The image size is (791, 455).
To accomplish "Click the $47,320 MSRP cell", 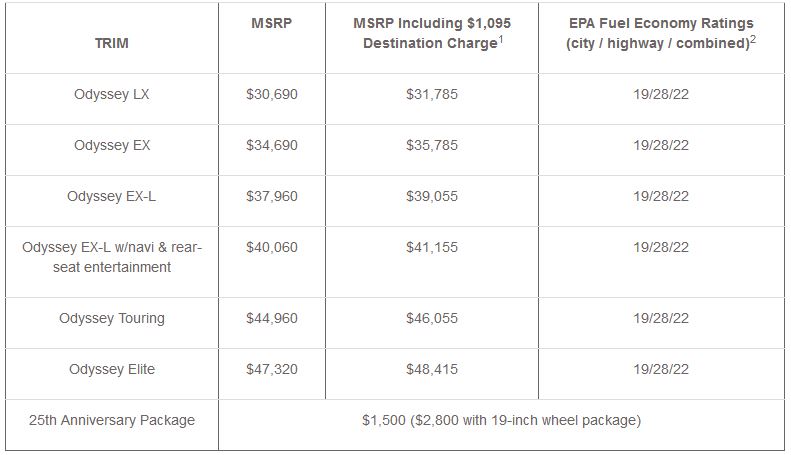I will point(272,370).
